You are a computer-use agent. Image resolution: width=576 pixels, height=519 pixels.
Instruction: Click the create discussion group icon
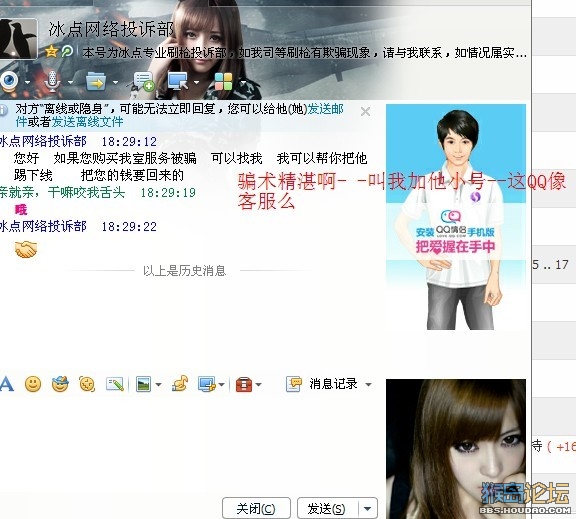tap(143, 81)
